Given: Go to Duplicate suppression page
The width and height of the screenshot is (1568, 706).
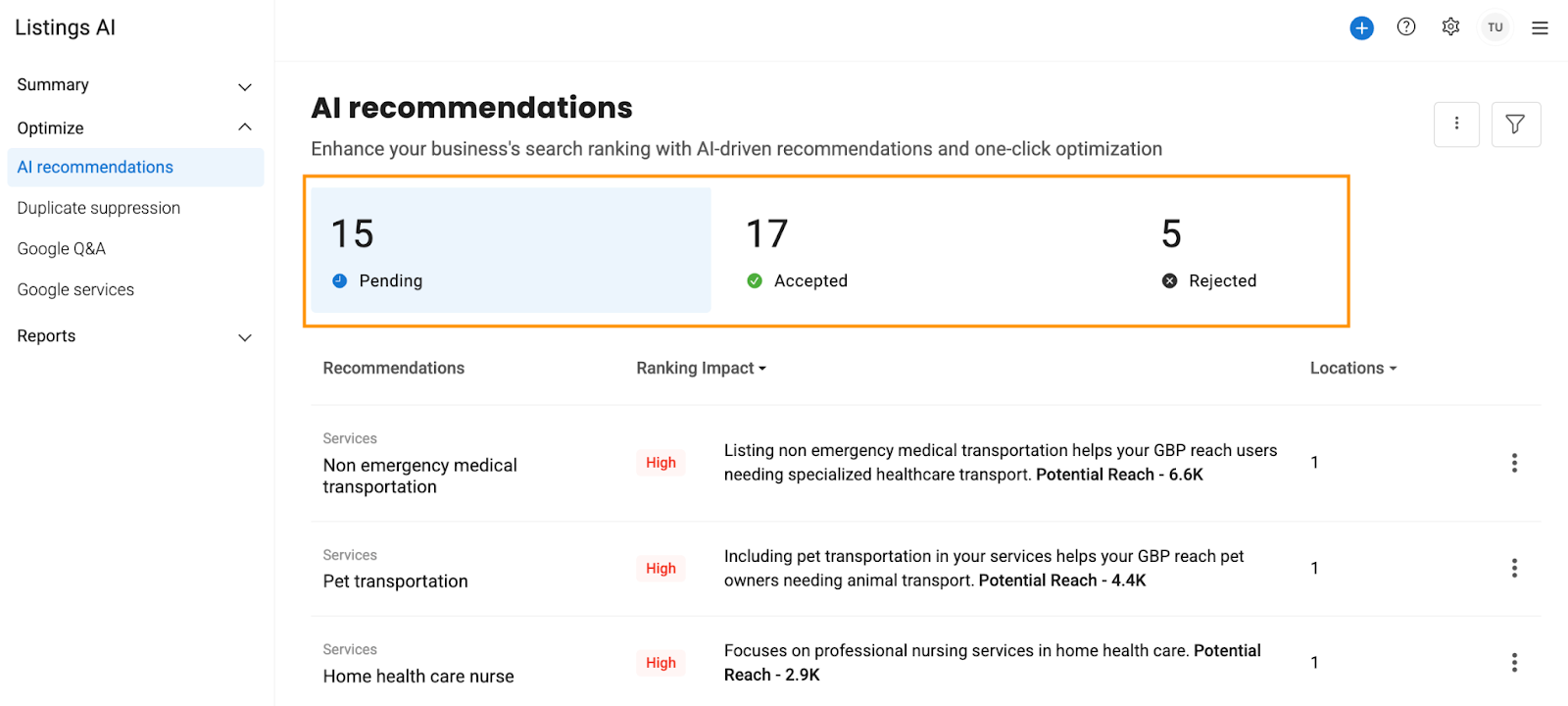Looking at the screenshot, I should (x=99, y=208).
